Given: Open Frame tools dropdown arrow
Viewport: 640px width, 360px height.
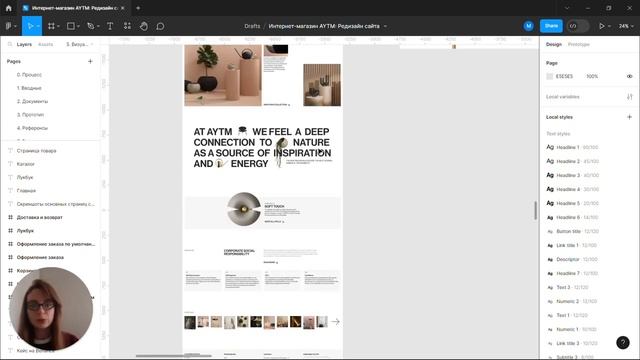Looking at the screenshot, I should (x=58, y=26).
